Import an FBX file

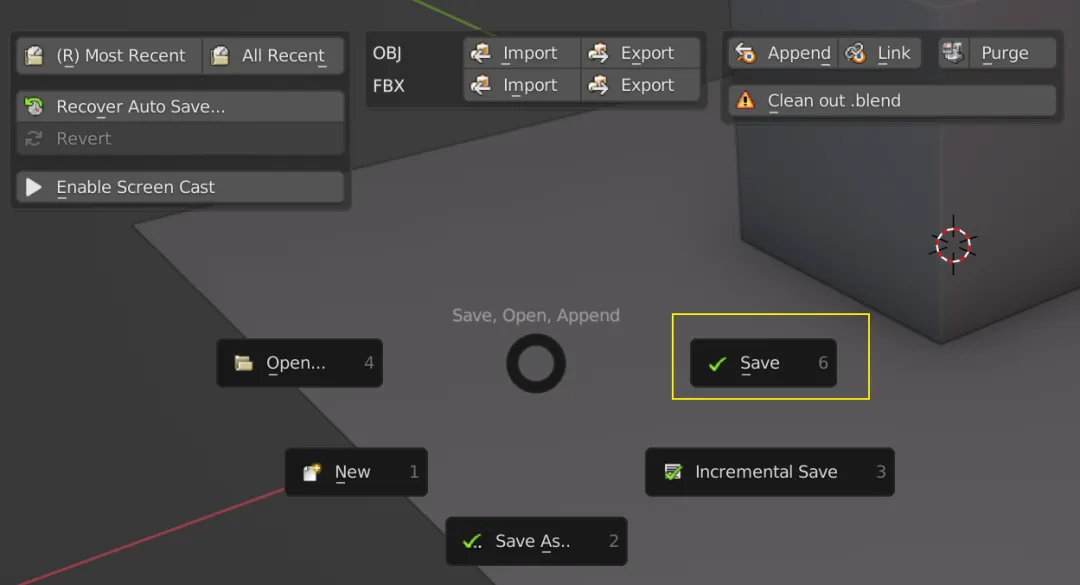522,85
